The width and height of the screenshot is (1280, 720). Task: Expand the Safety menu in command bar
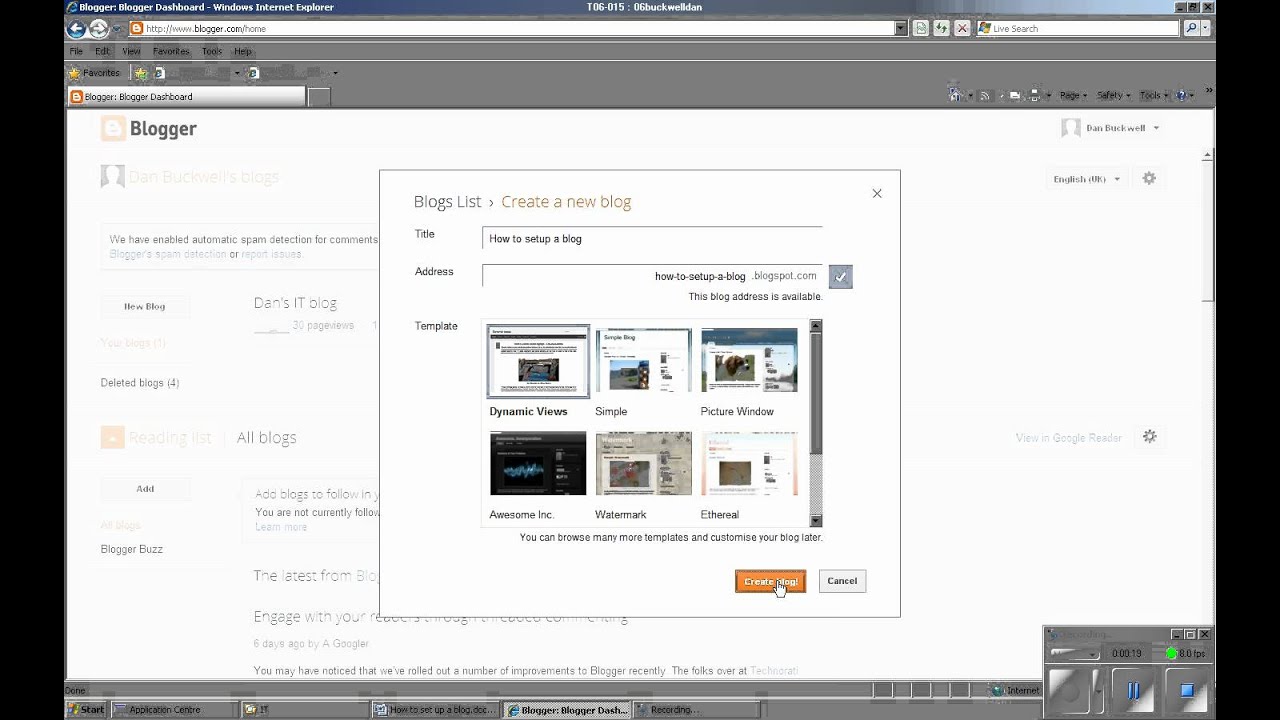1114,96
